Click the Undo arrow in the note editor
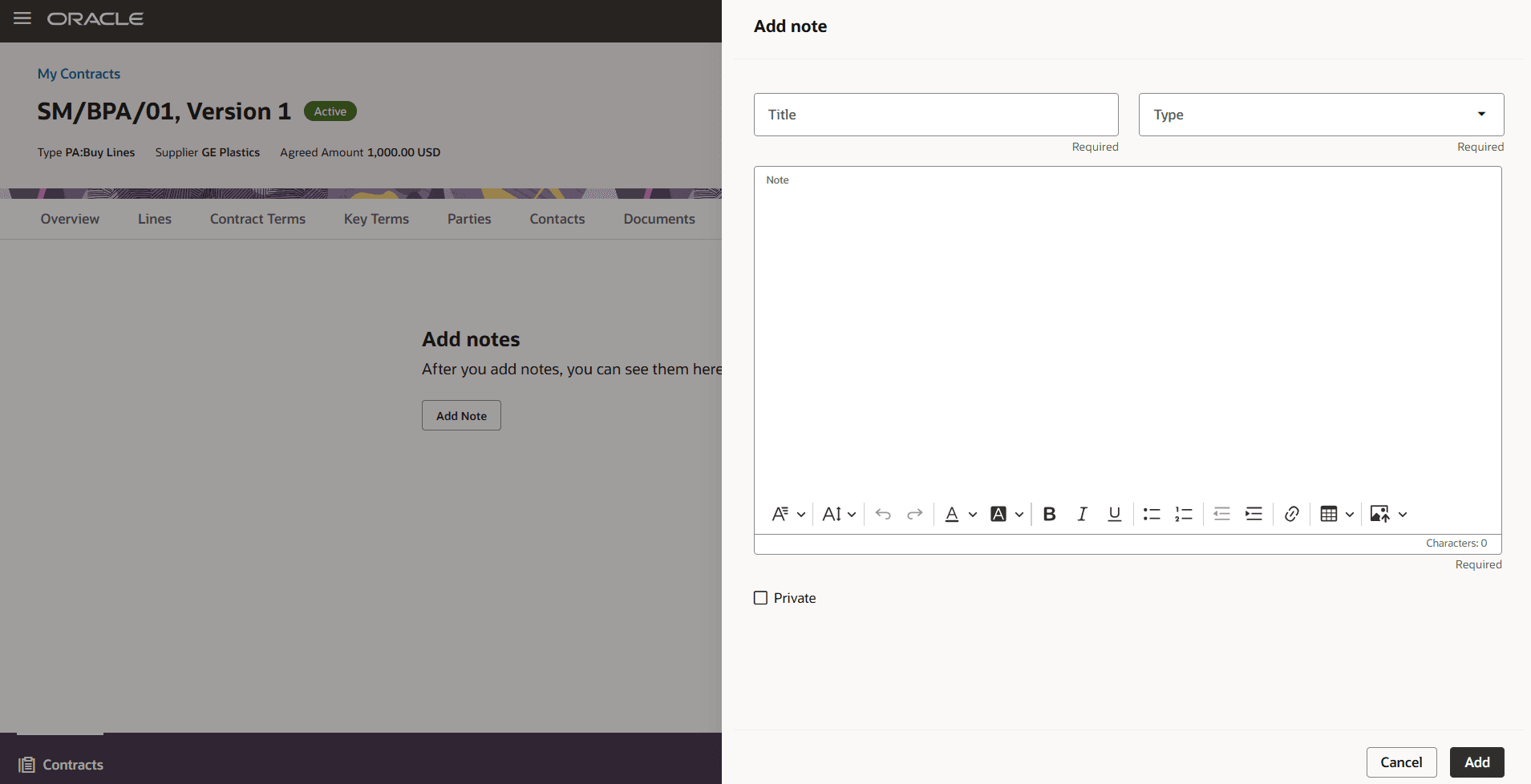The height and width of the screenshot is (784, 1531). 883,514
